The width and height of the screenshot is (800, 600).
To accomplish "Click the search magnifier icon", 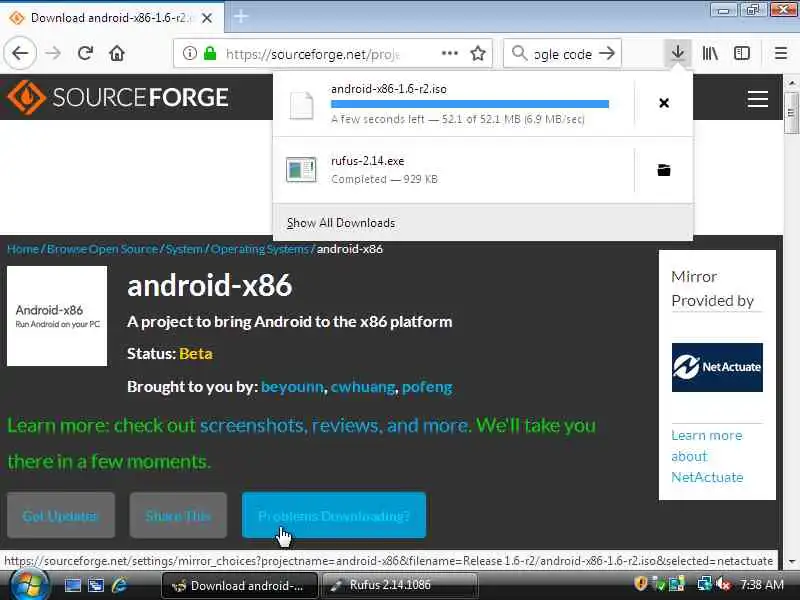I will click(519, 53).
